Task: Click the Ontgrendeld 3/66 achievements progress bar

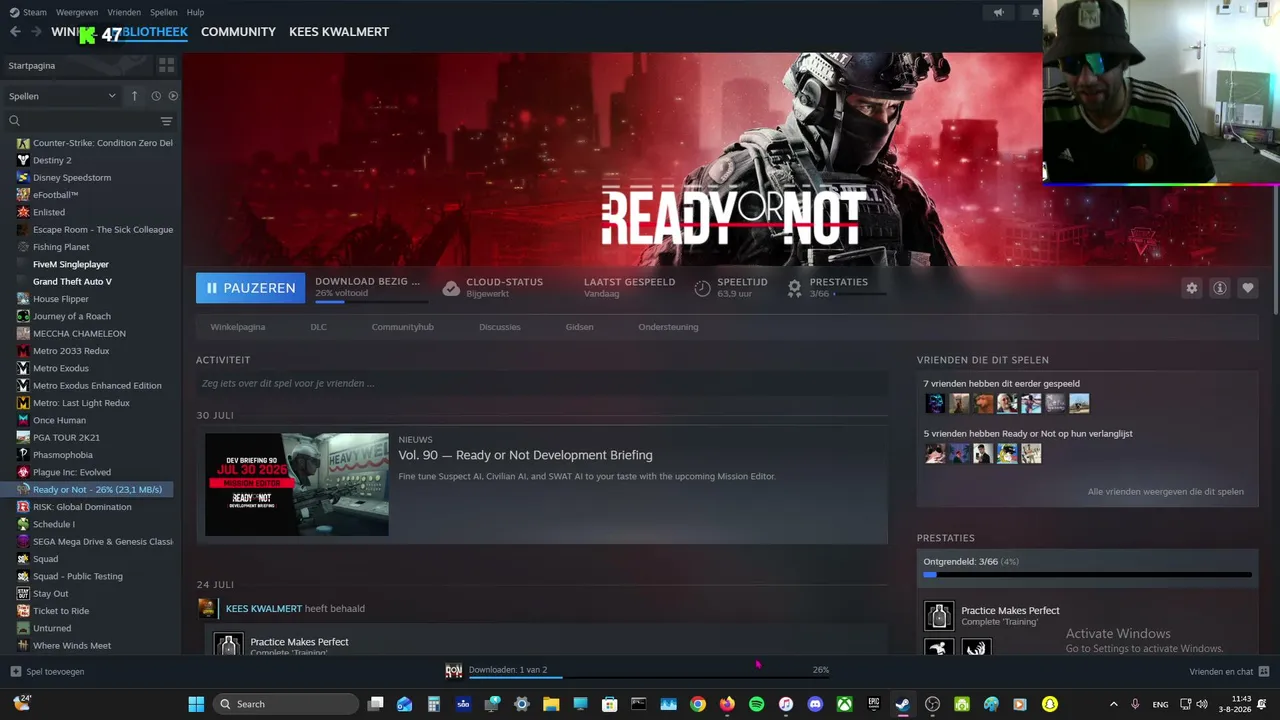Action: coord(1087,575)
